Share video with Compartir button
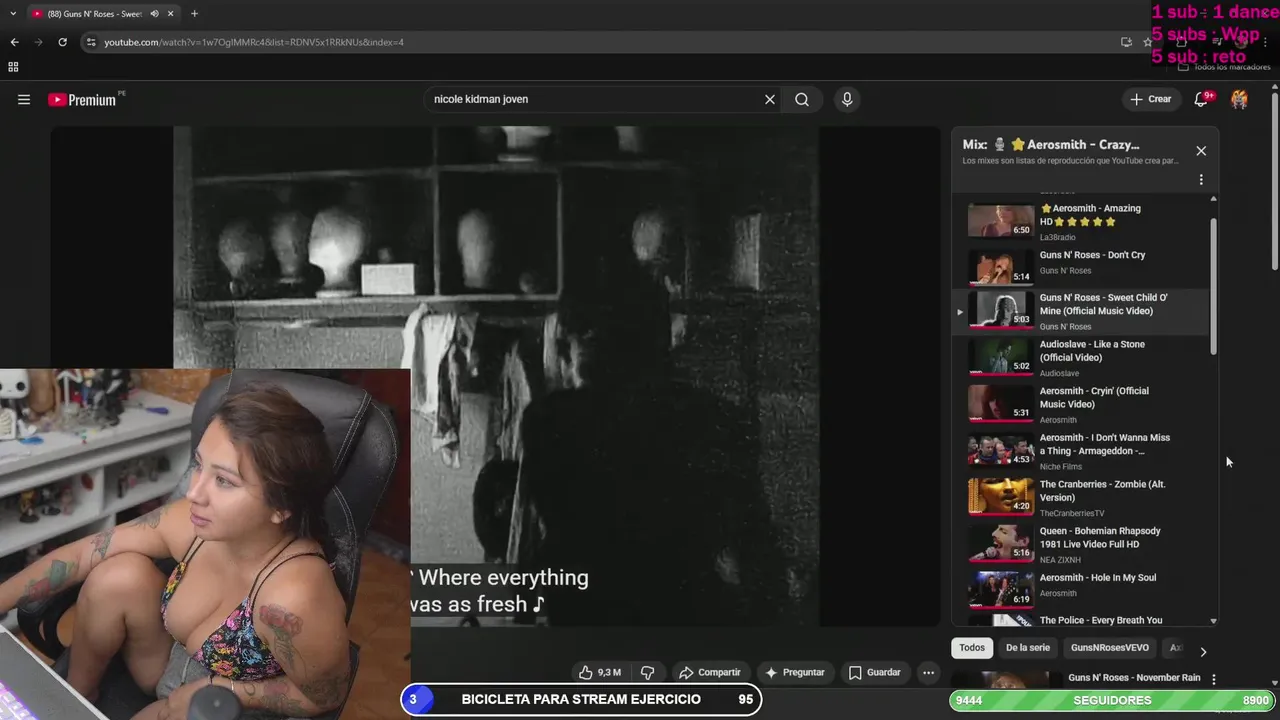Screen dimensions: 1280x720 pos(709,672)
